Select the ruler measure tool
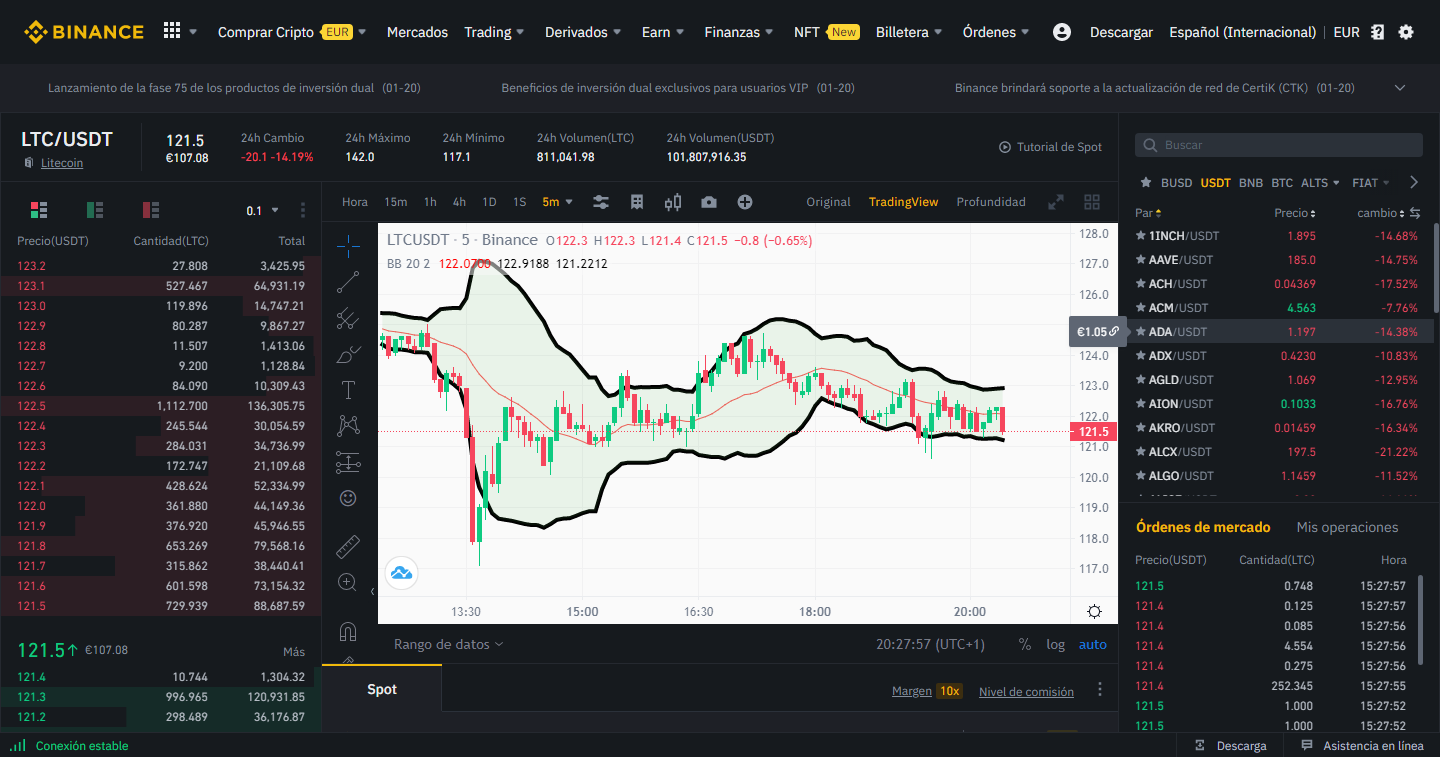 click(348, 546)
